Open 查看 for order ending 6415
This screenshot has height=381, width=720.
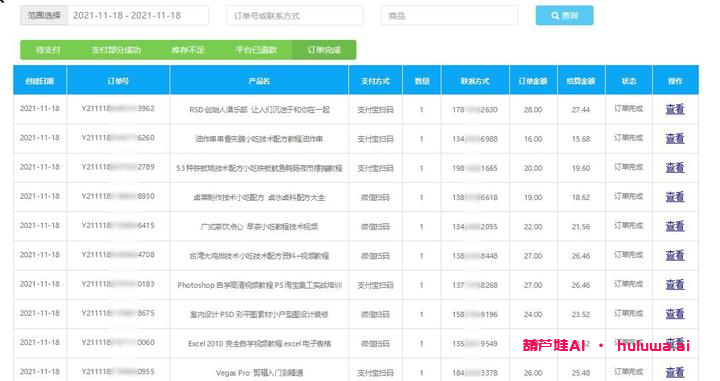tap(675, 226)
